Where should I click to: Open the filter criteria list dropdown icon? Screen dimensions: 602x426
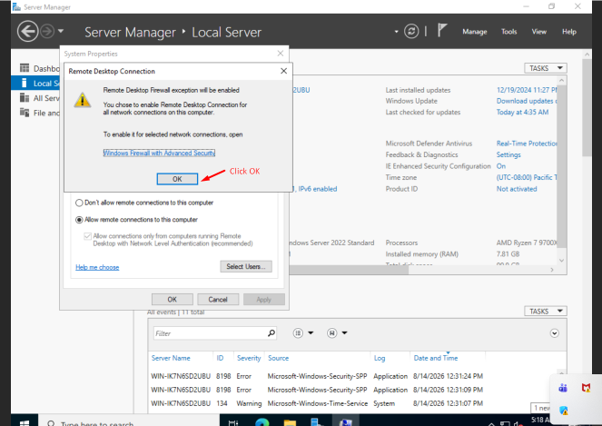click(303, 333)
